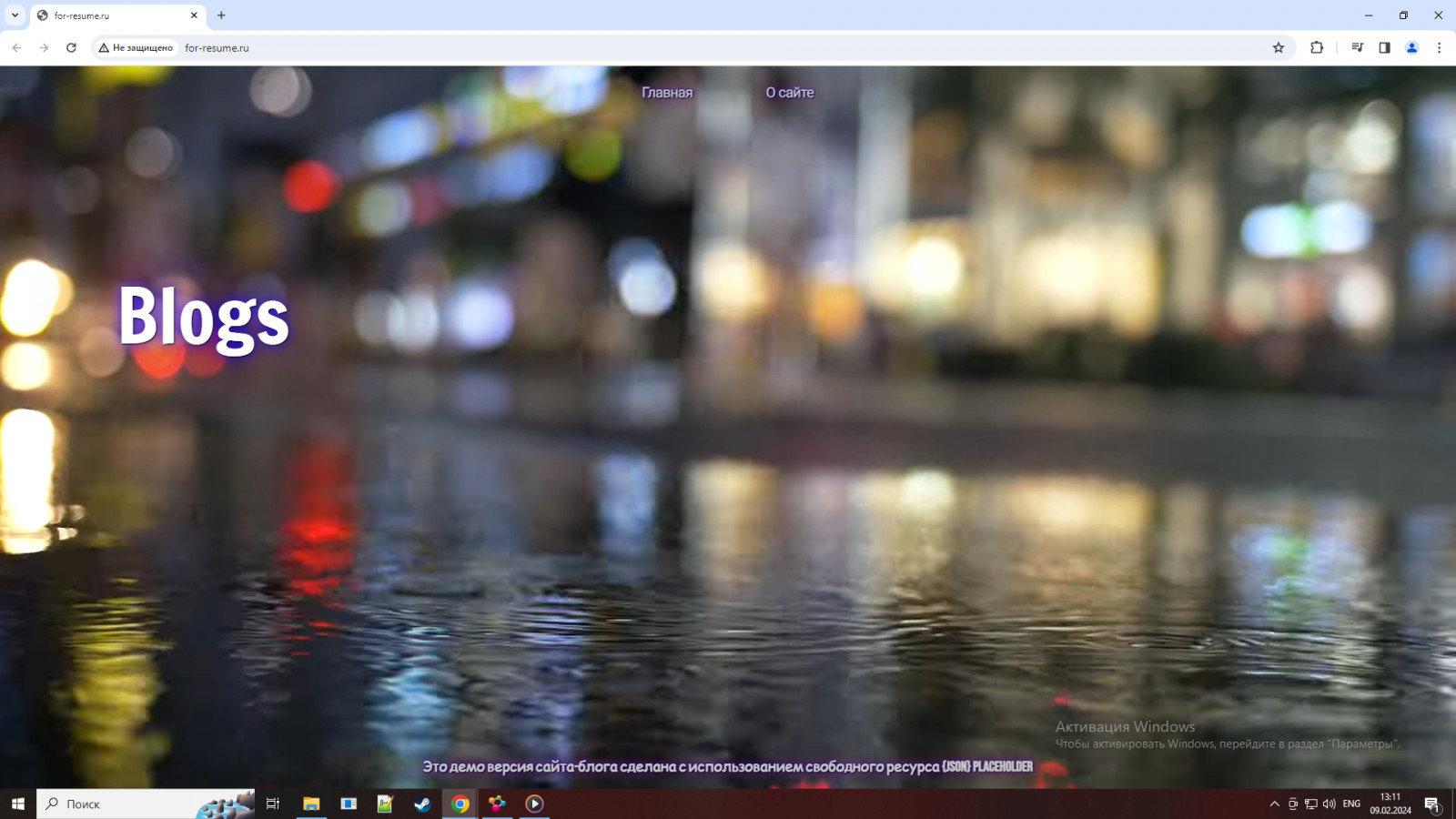Viewport: 1456px width, 819px height.
Task: Close the for-resume.ru tab
Action: pos(194,15)
